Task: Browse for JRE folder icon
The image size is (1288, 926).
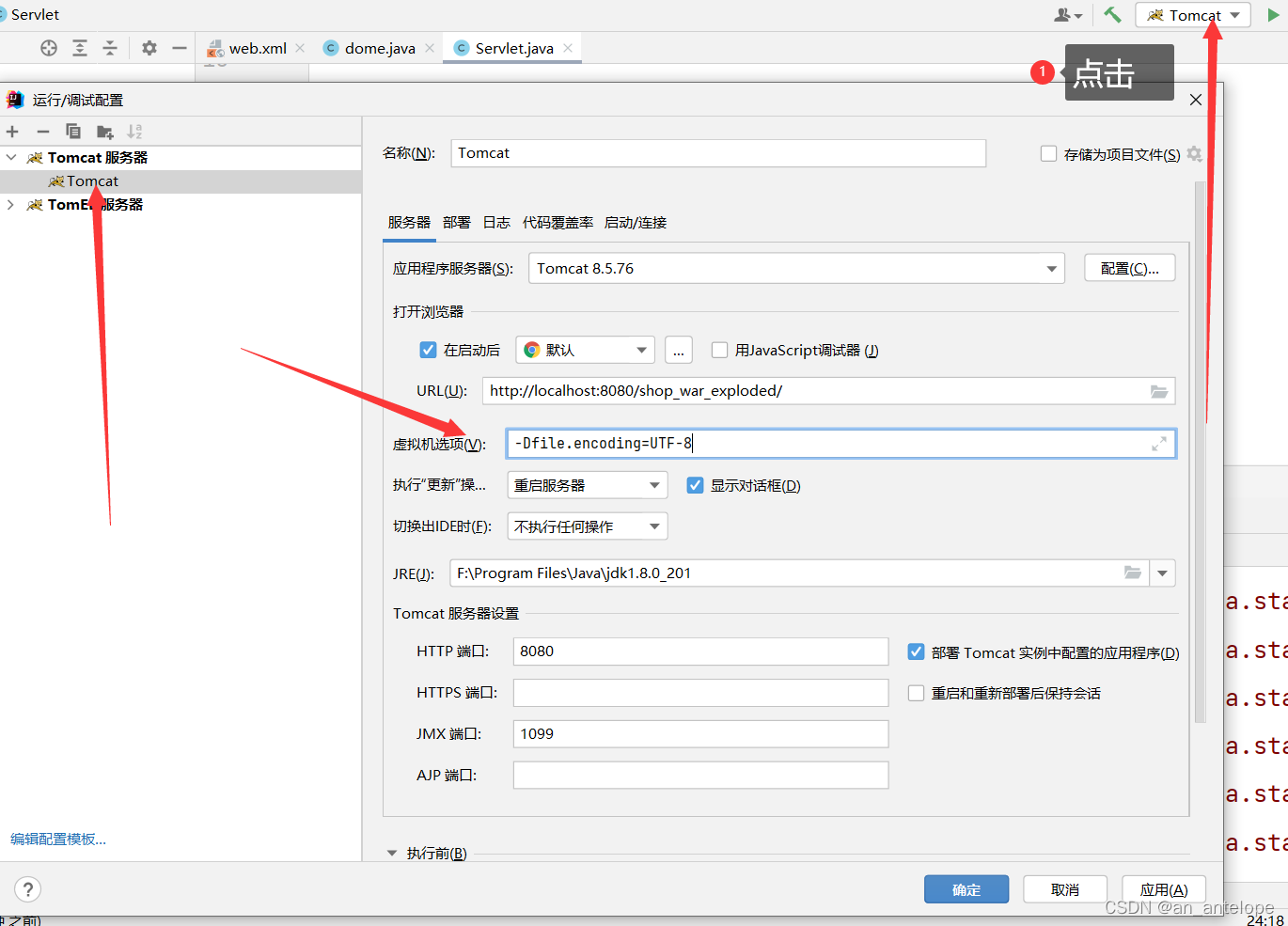Action: (x=1133, y=573)
